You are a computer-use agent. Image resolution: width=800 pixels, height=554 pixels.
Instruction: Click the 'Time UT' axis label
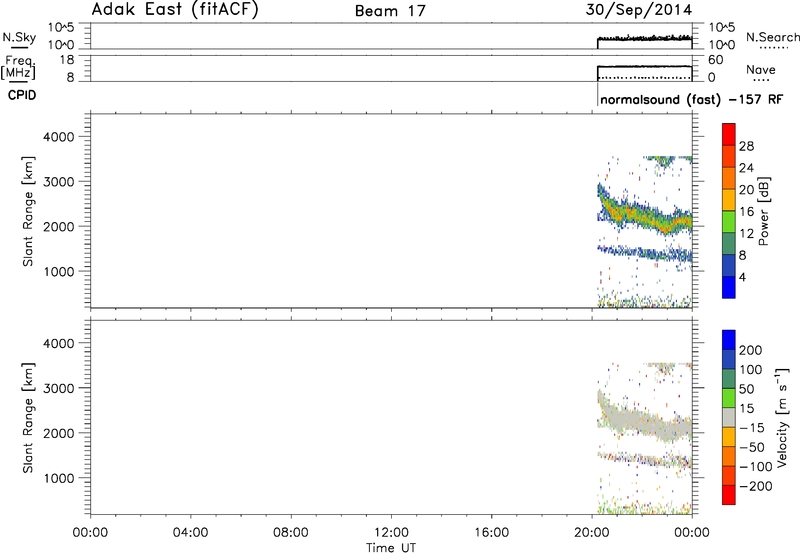point(391,548)
